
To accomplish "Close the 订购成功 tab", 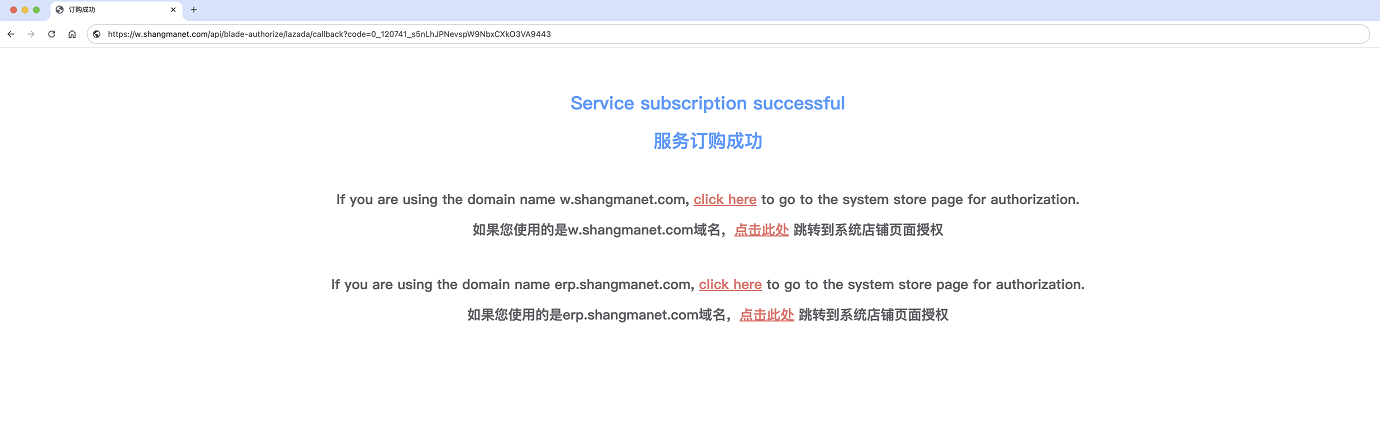I will tap(174, 10).
